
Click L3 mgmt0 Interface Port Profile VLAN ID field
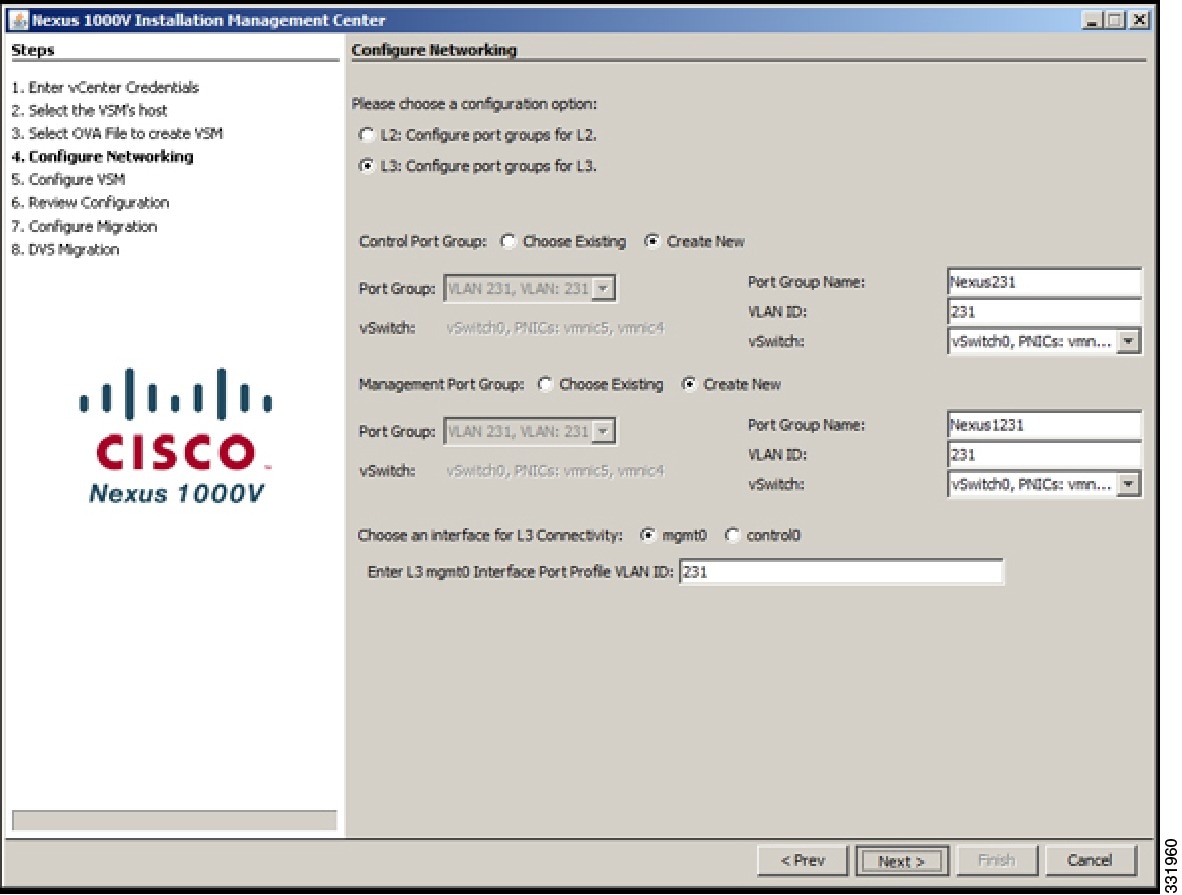[x=841, y=572]
